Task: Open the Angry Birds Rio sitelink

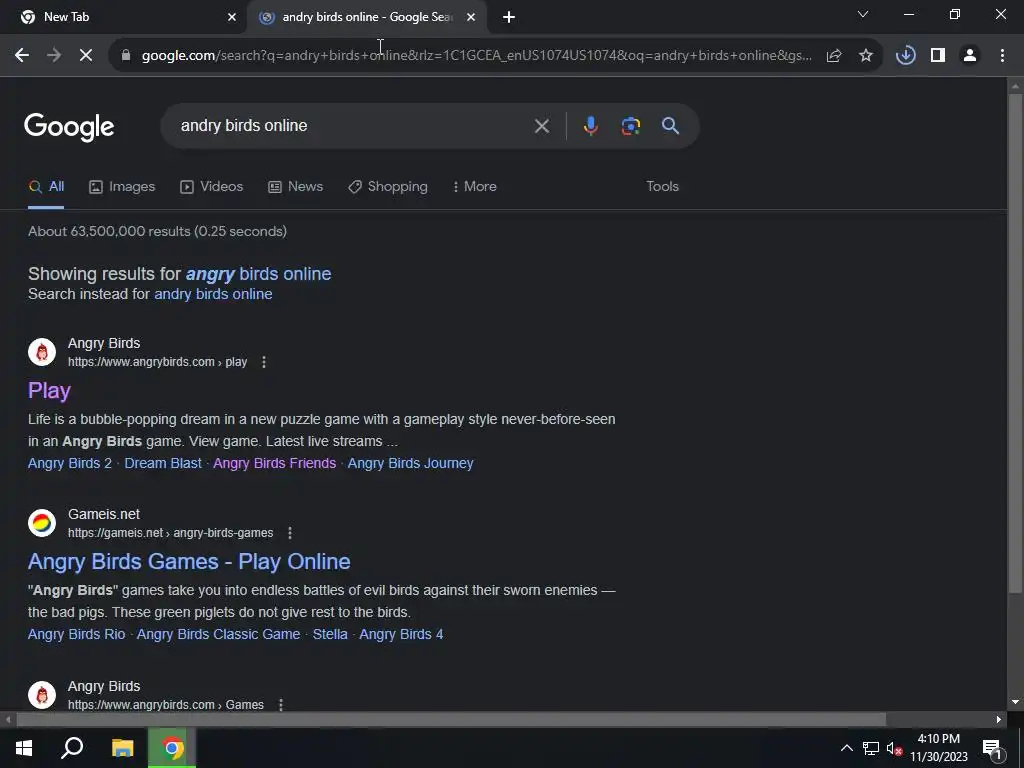Action: tap(76, 635)
